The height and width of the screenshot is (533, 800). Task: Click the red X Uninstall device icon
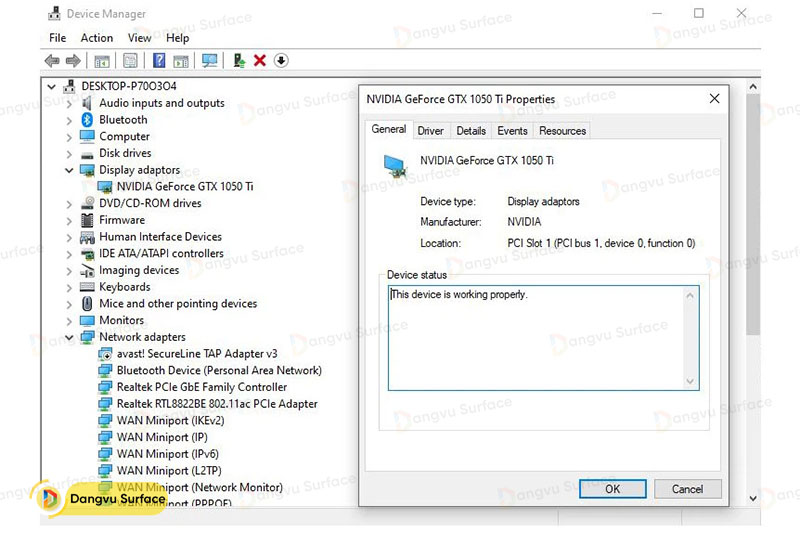point(260,61)
